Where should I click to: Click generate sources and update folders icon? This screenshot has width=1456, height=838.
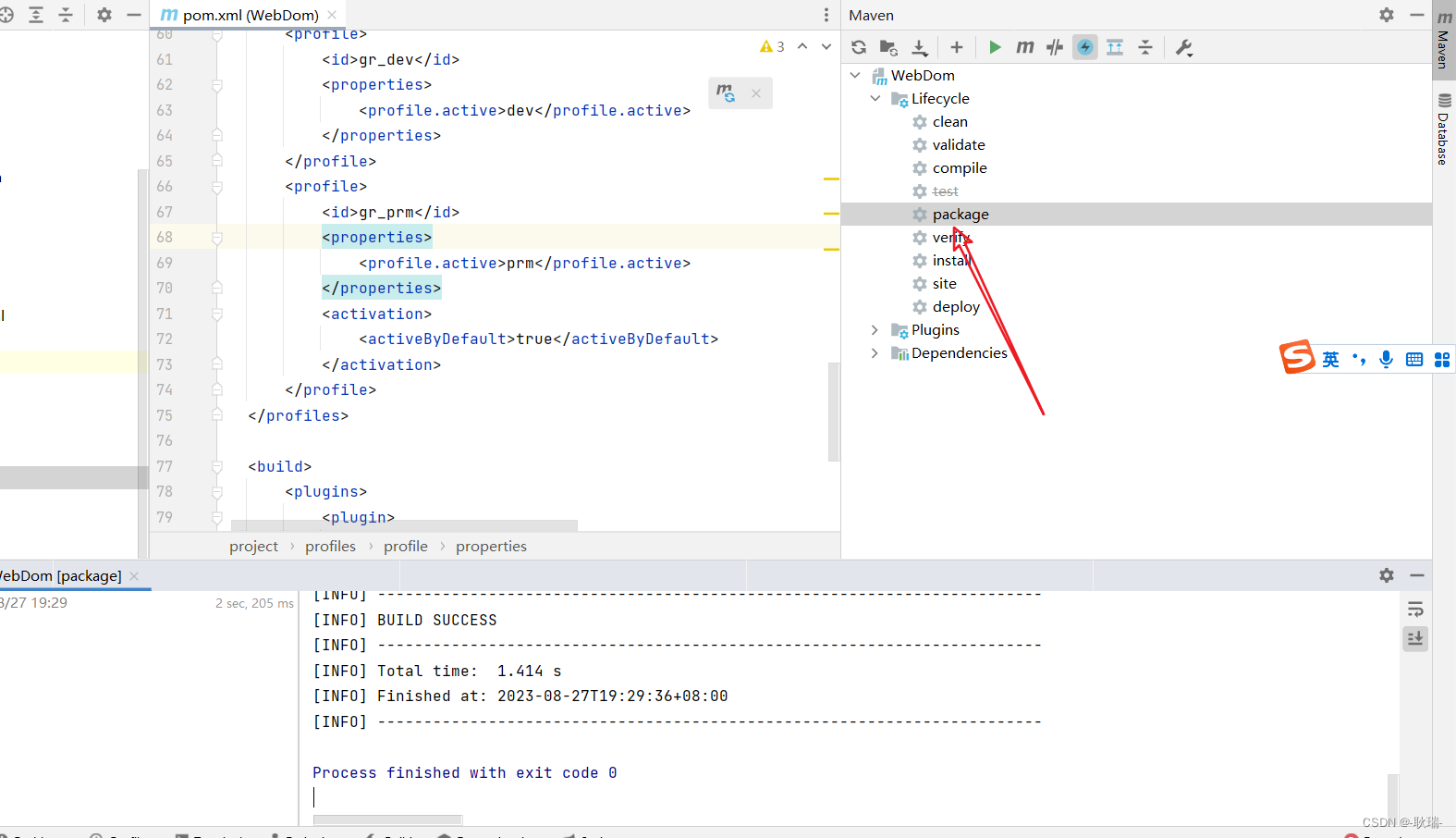pos(888,47)
